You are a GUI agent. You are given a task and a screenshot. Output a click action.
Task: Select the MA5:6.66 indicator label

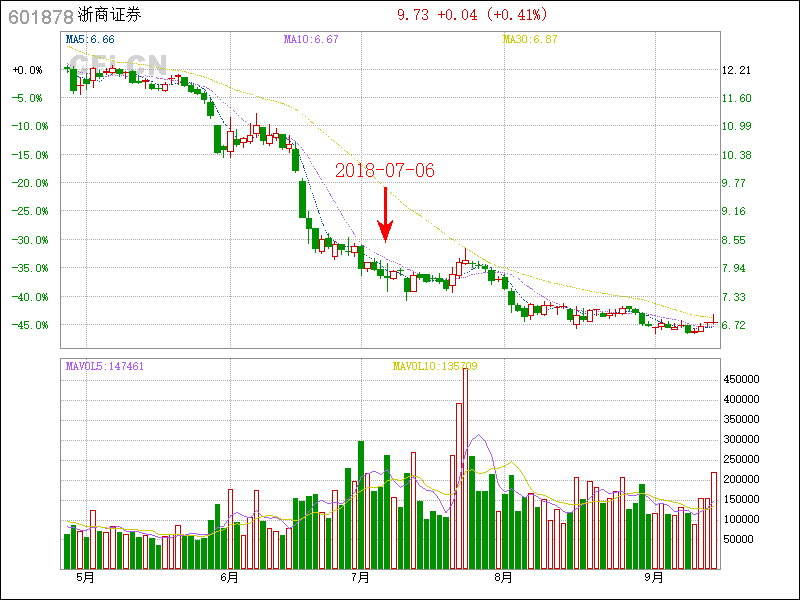[x=90, y=39]
